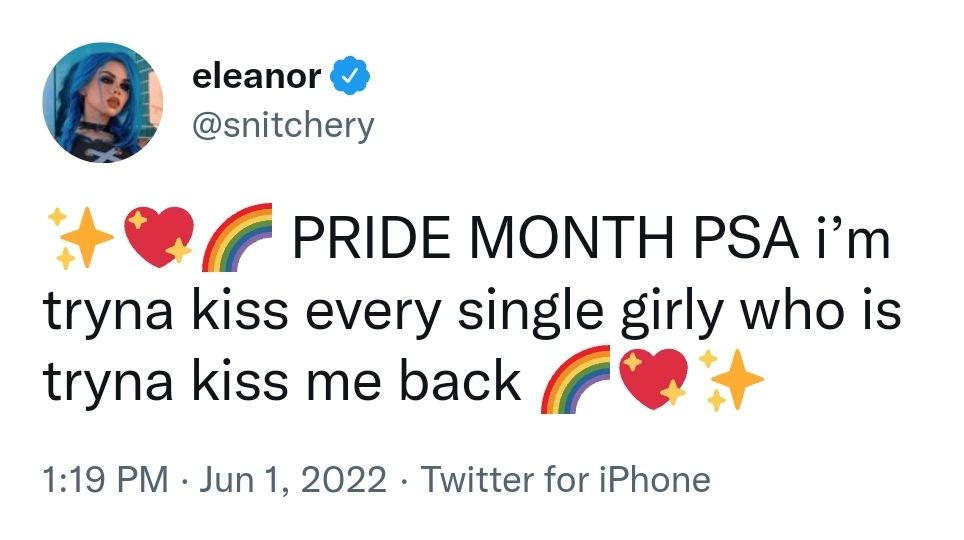The image size is (964, 540).
Task: Click the words 'who is' in the tweet
Action: click(x=820, y=310)
